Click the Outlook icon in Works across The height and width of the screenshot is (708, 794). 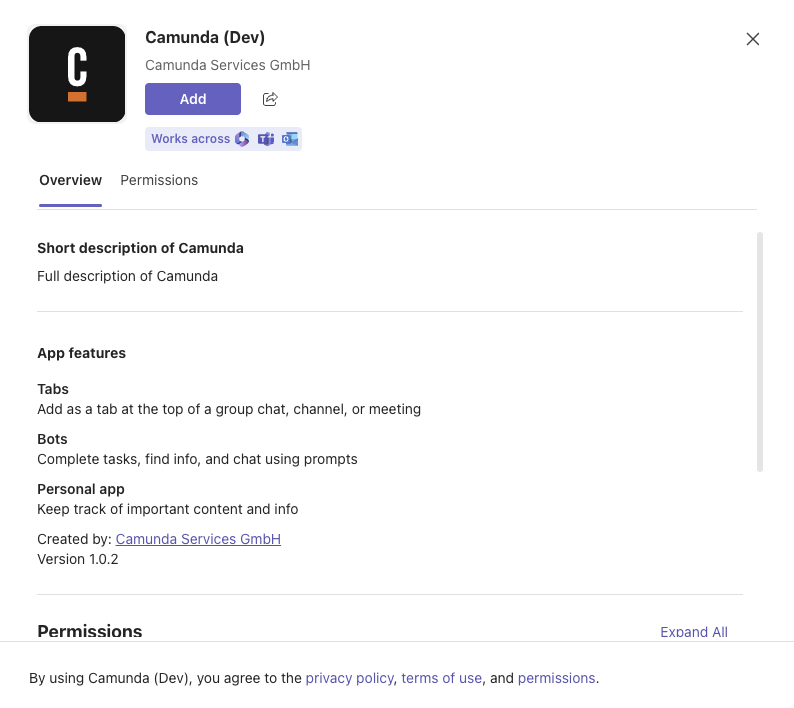pyautogui.click(x=290, y=139)
